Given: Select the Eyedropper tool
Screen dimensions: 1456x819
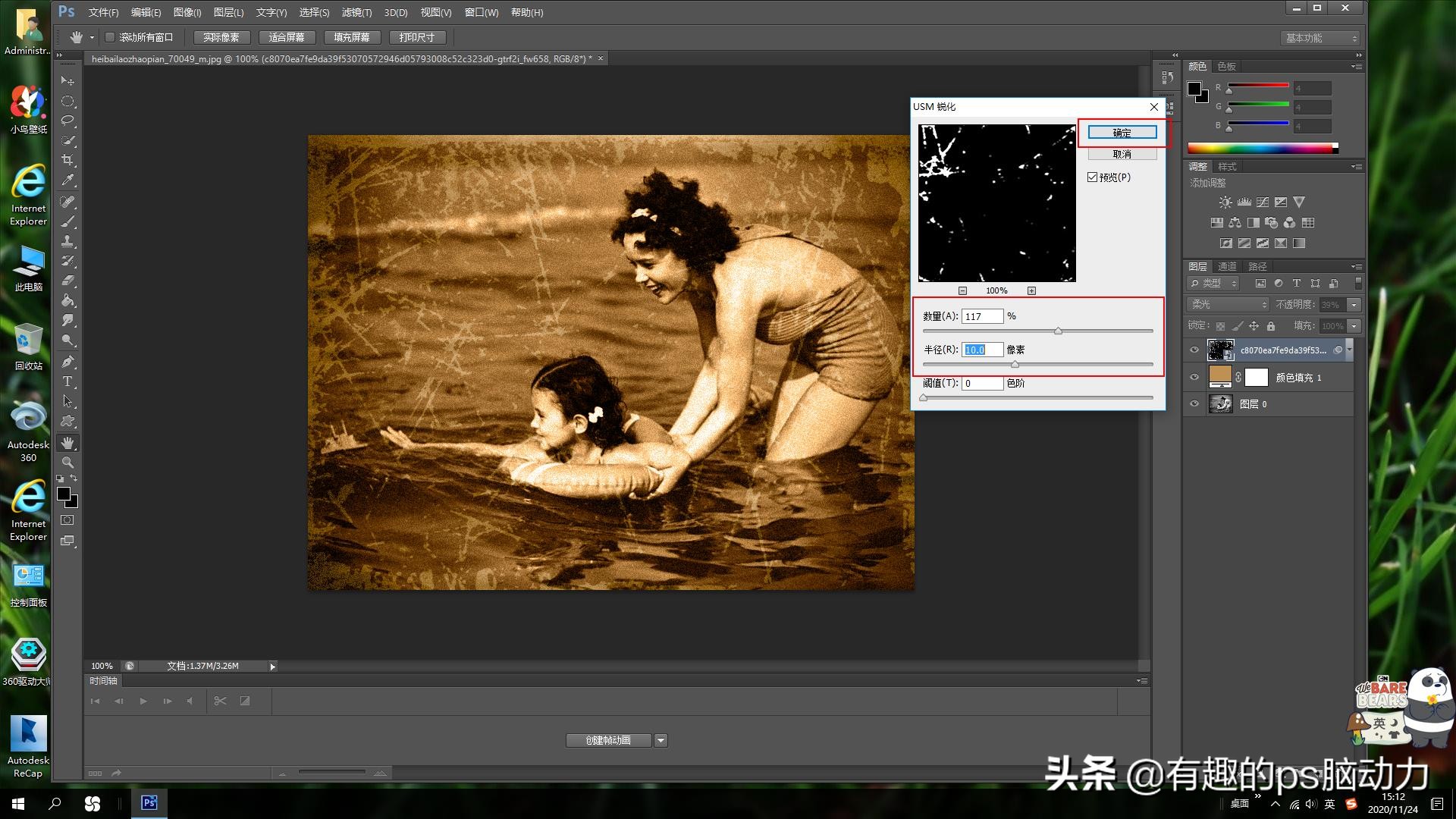Looking at the screenshot, I should pos(67,180).
